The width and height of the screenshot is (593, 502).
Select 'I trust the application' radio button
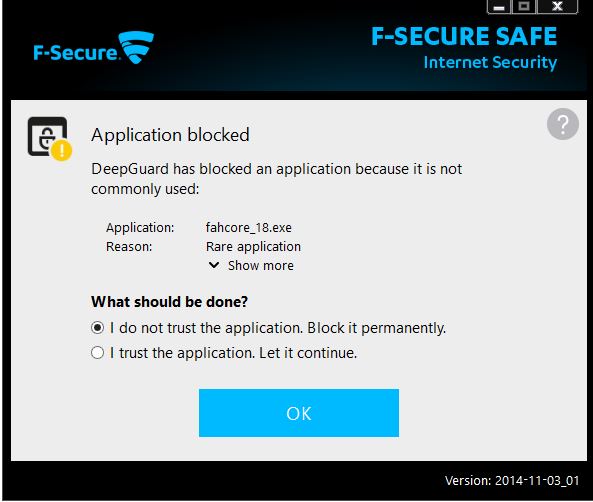[97, 353]
